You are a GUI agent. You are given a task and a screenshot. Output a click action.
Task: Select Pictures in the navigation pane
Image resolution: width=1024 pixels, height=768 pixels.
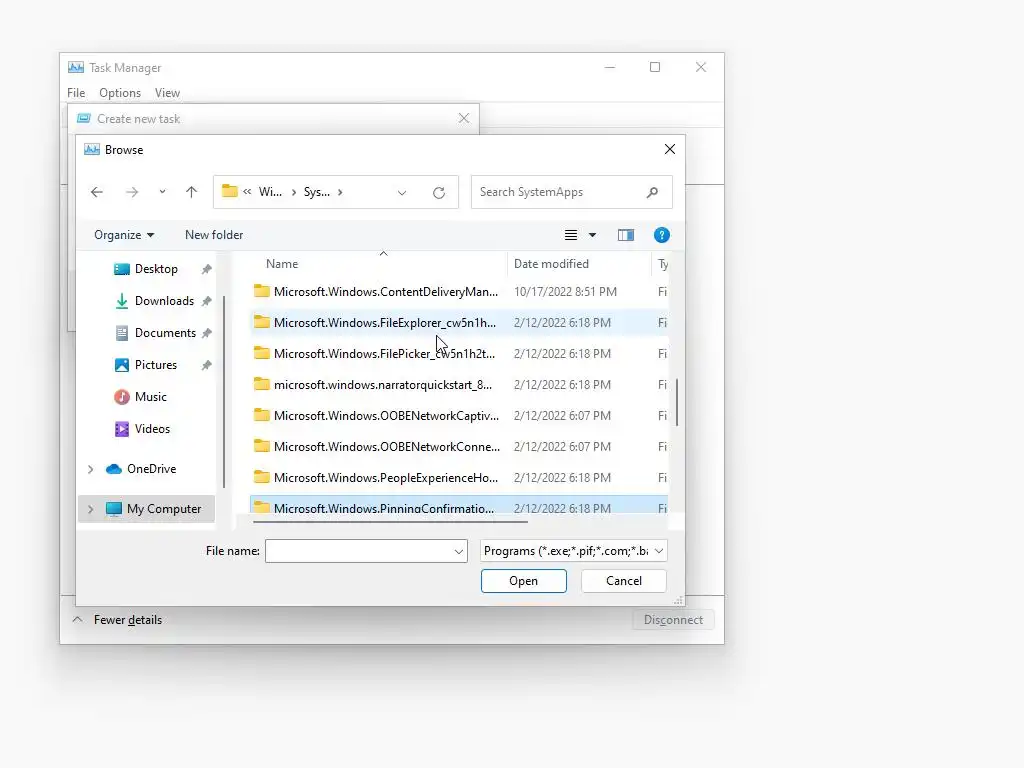tap(155, 365)
